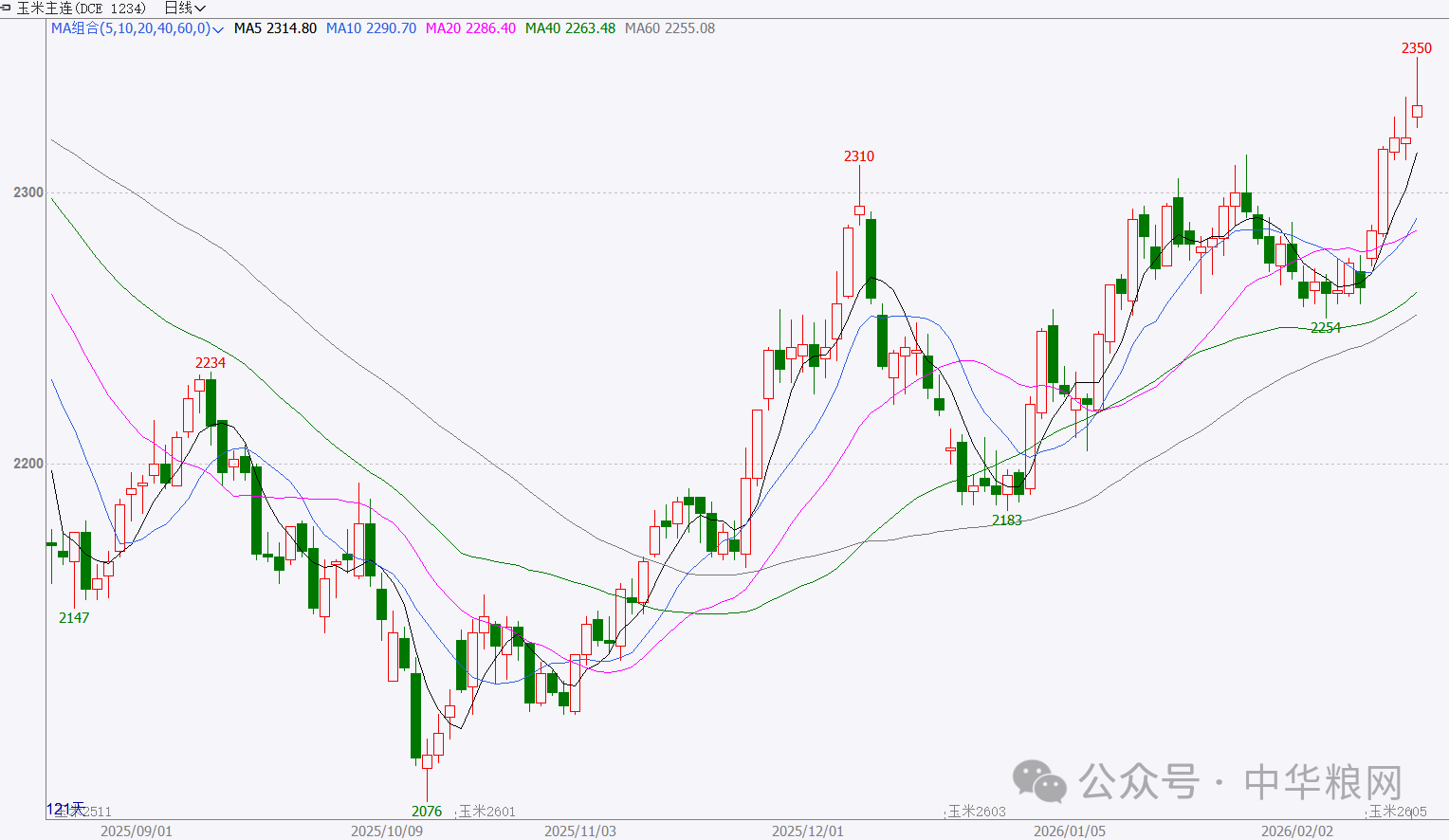This screenshot has height=840, width=1449.
Task: Click the 121天 day count label
Action: (x=65, y=809)
